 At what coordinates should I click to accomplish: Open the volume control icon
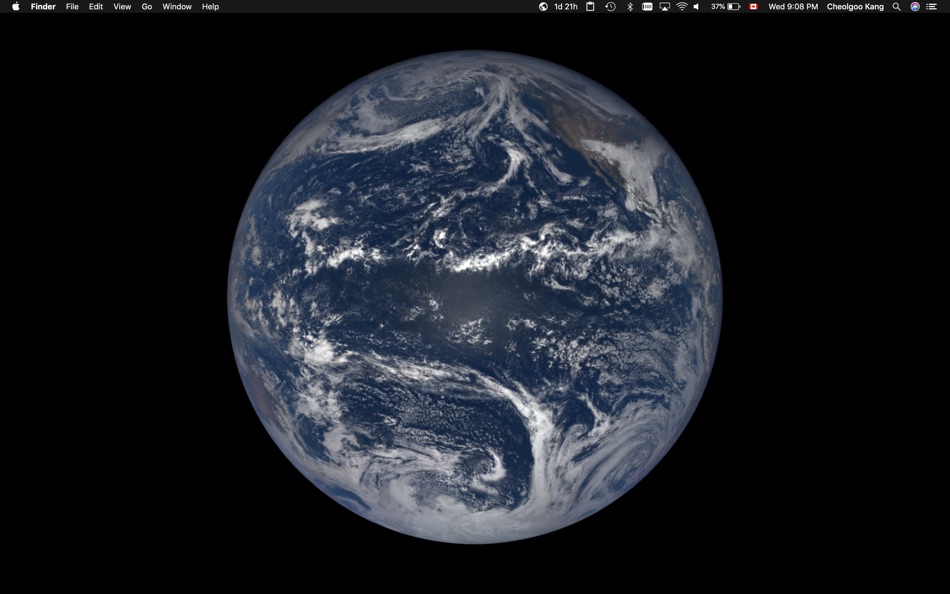click(x=697, y=7)
